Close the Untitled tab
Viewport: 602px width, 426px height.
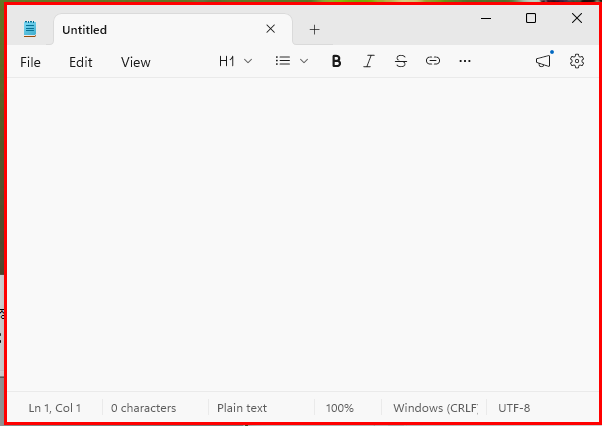[270, 29]
